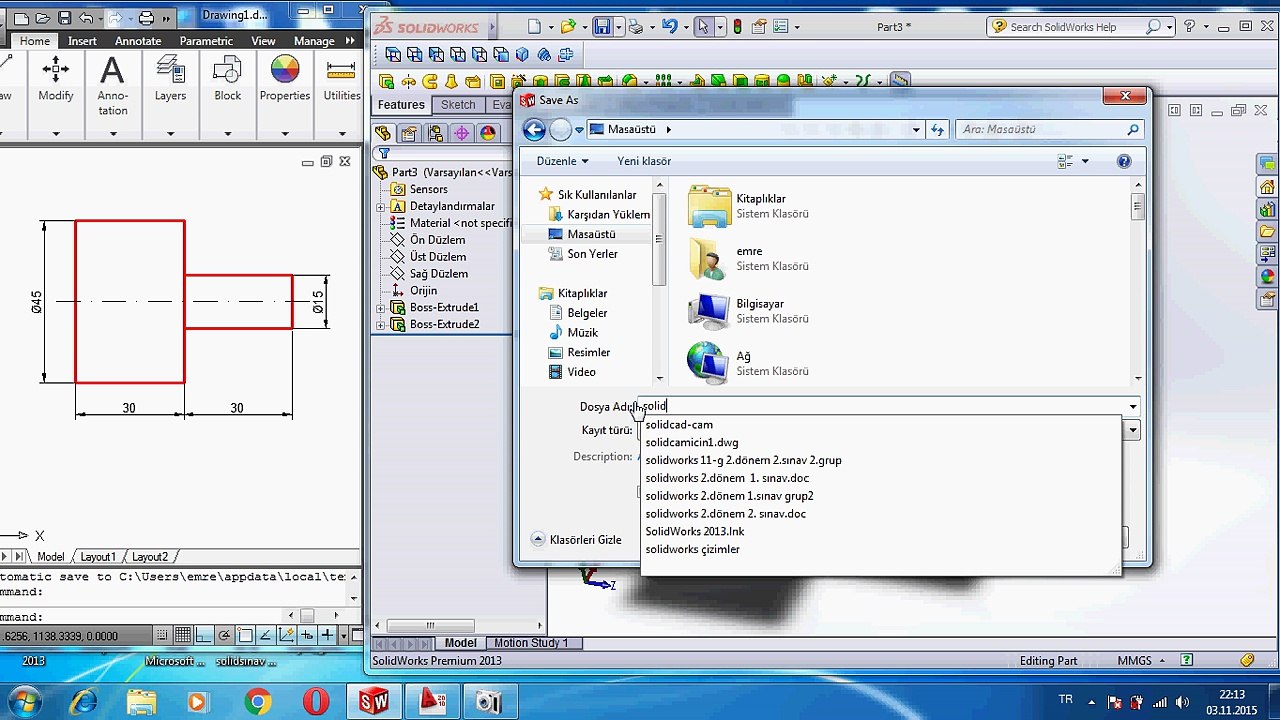
Task: Open the DisplayManager color sphere tab
Action: click(487, 133)
